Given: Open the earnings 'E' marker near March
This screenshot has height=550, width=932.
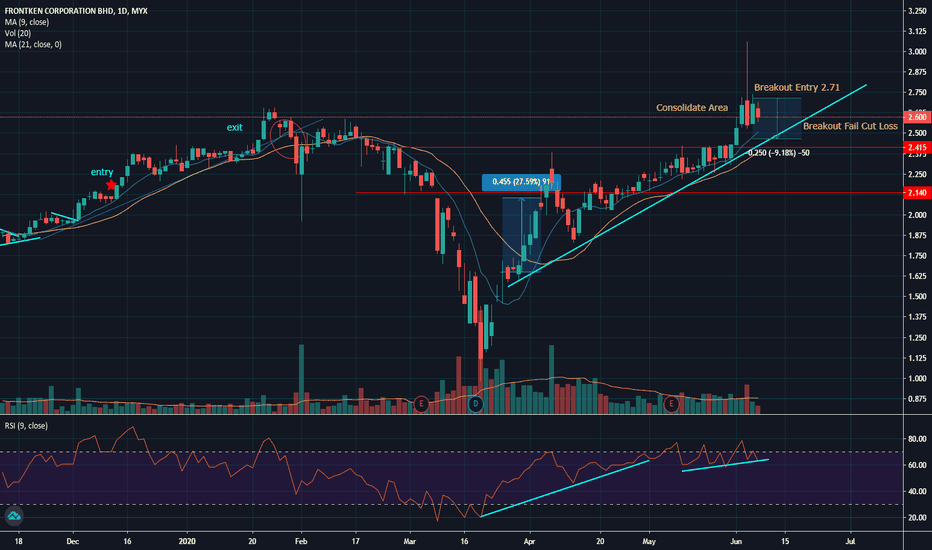Looking at the screenshot, I should point(421,404).
